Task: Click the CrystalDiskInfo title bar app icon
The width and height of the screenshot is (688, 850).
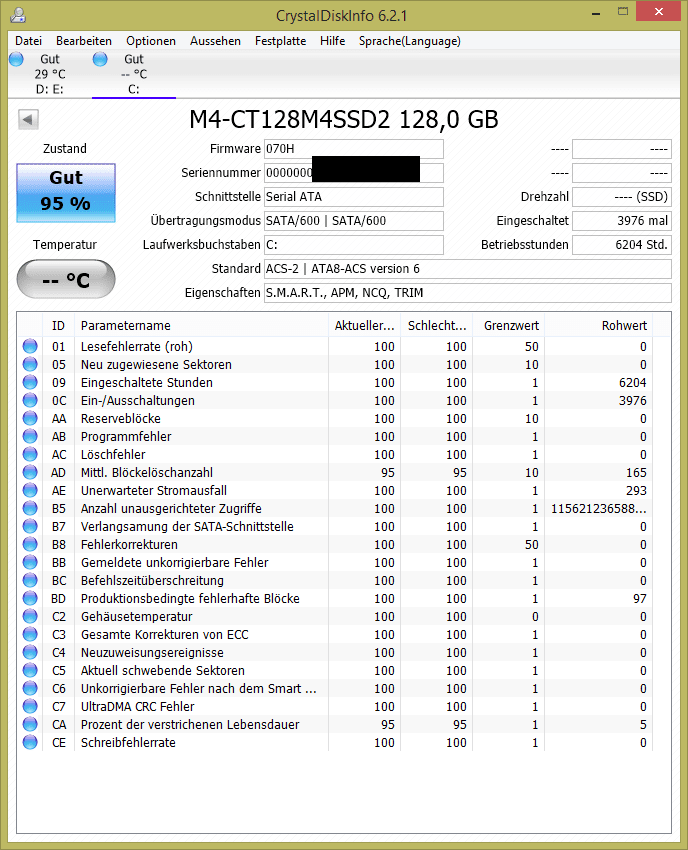Action: [x=18, y=15]
